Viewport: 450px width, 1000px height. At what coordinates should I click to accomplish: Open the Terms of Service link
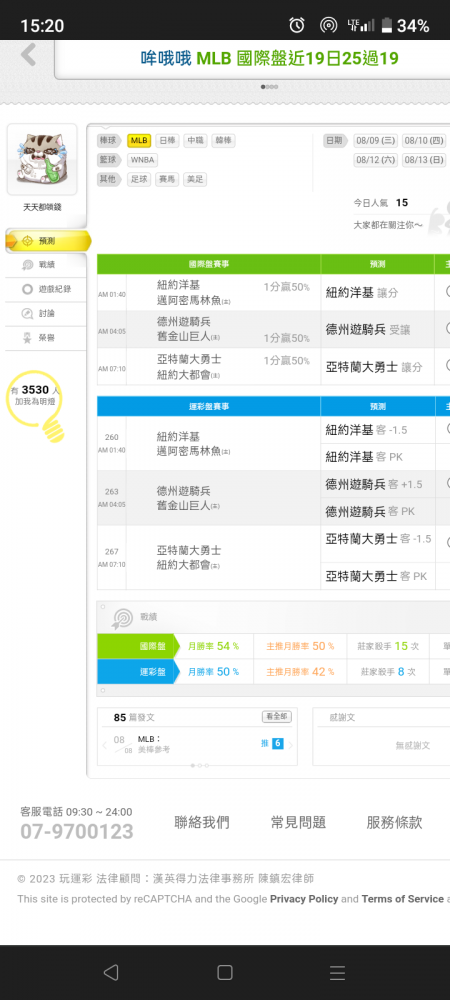[402, 899]
